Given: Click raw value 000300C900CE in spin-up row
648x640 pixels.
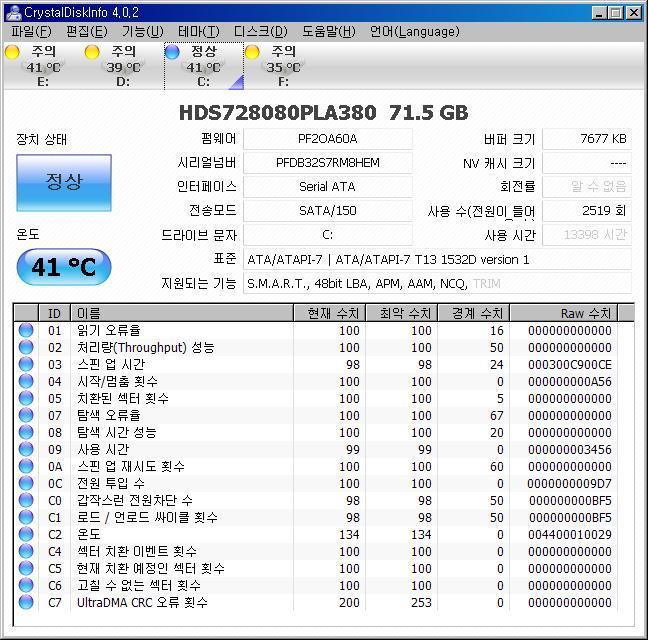Looking at the screenshot, I should [x=569, y=364].
